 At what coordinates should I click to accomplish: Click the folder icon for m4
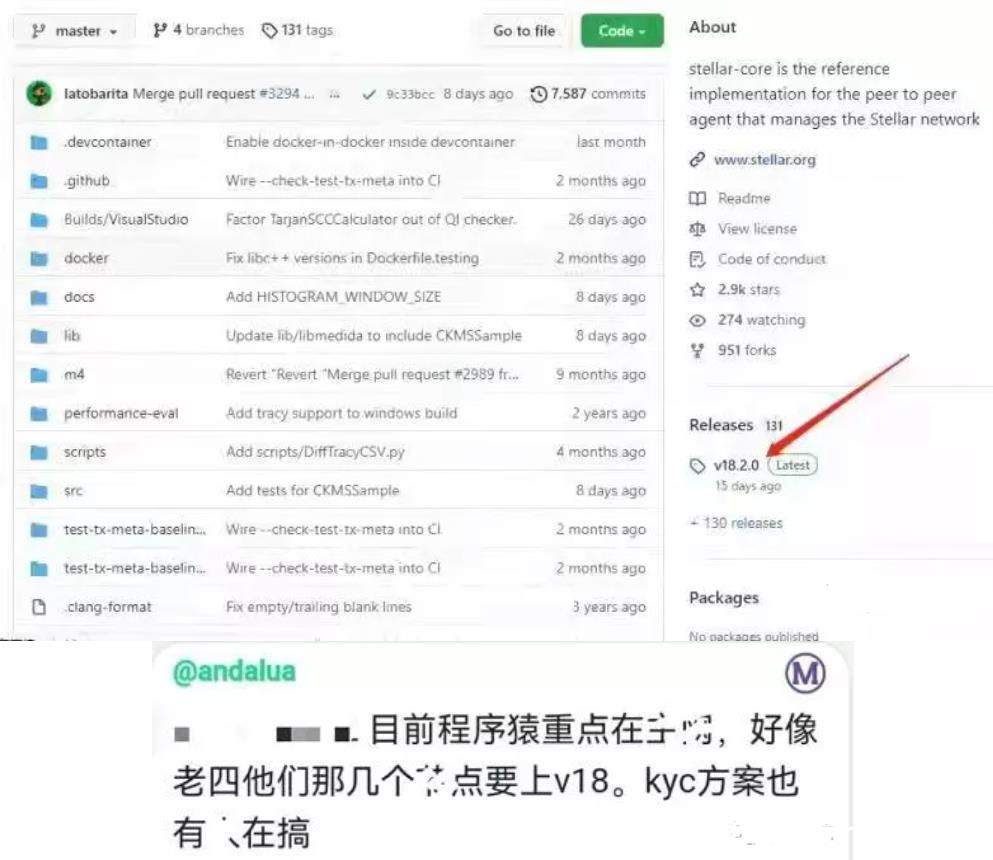click(x=39, y=375)
